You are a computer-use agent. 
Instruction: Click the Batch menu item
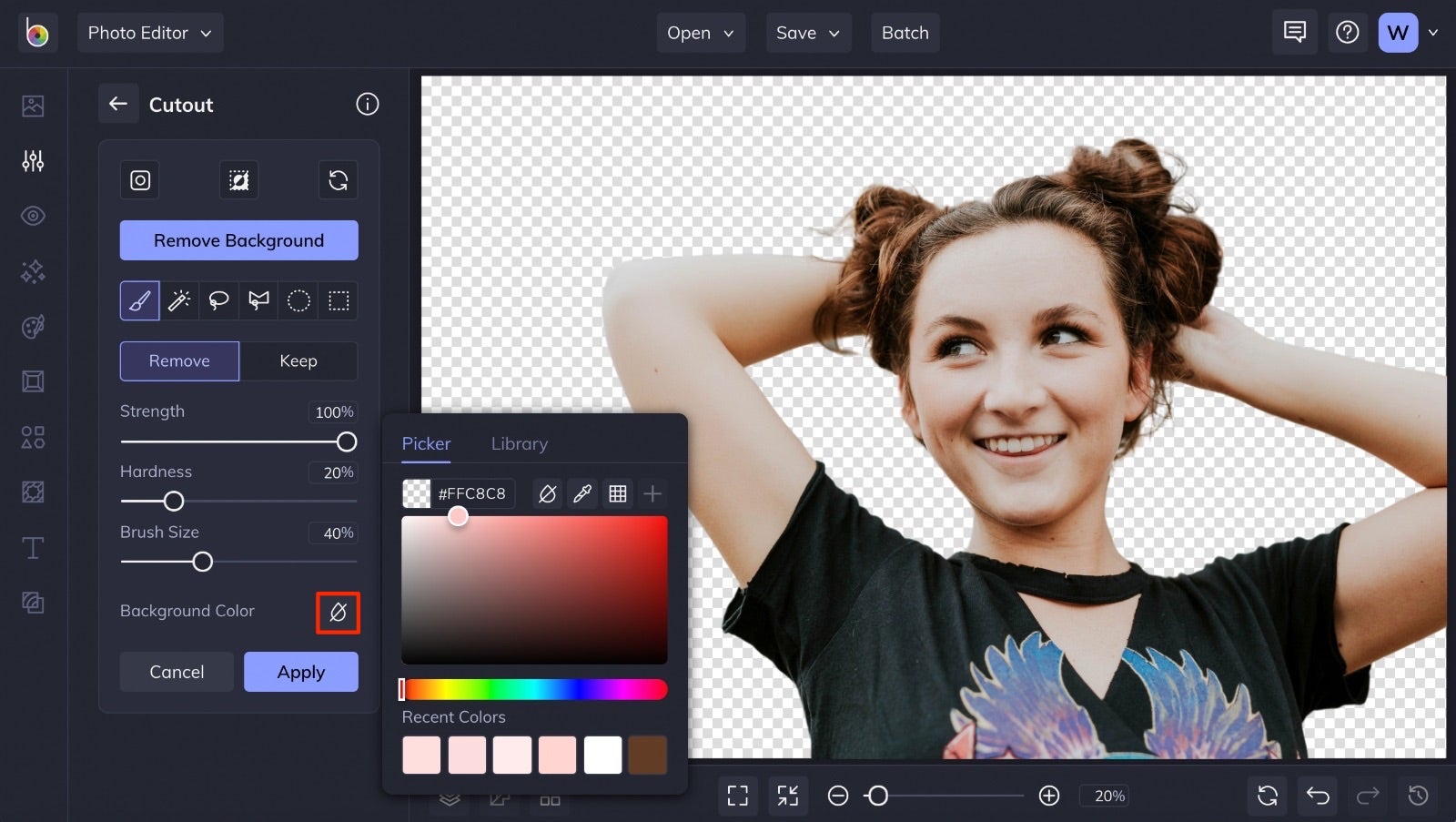coord(905,32)
